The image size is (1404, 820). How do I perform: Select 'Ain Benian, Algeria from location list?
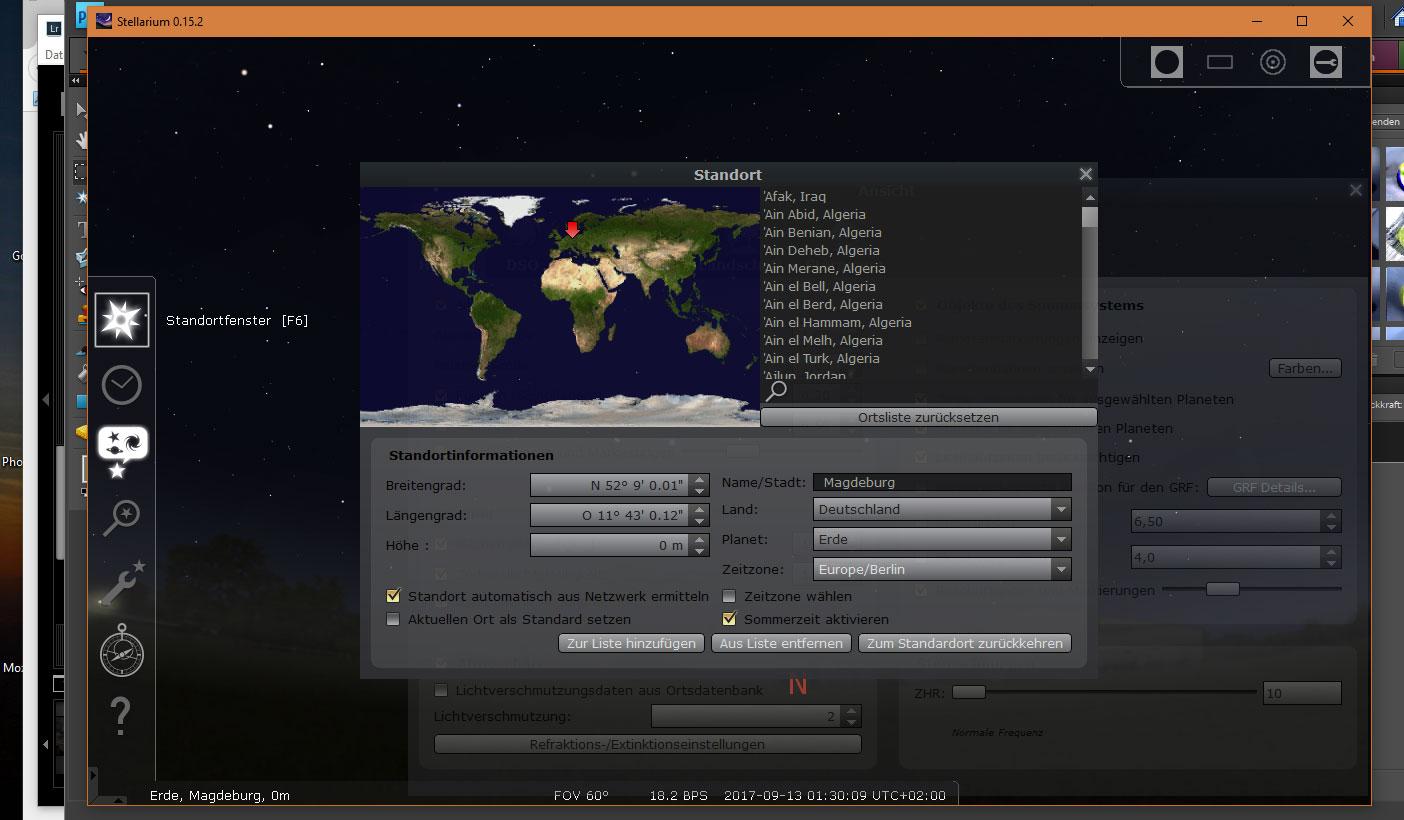(x=822, y=233)
